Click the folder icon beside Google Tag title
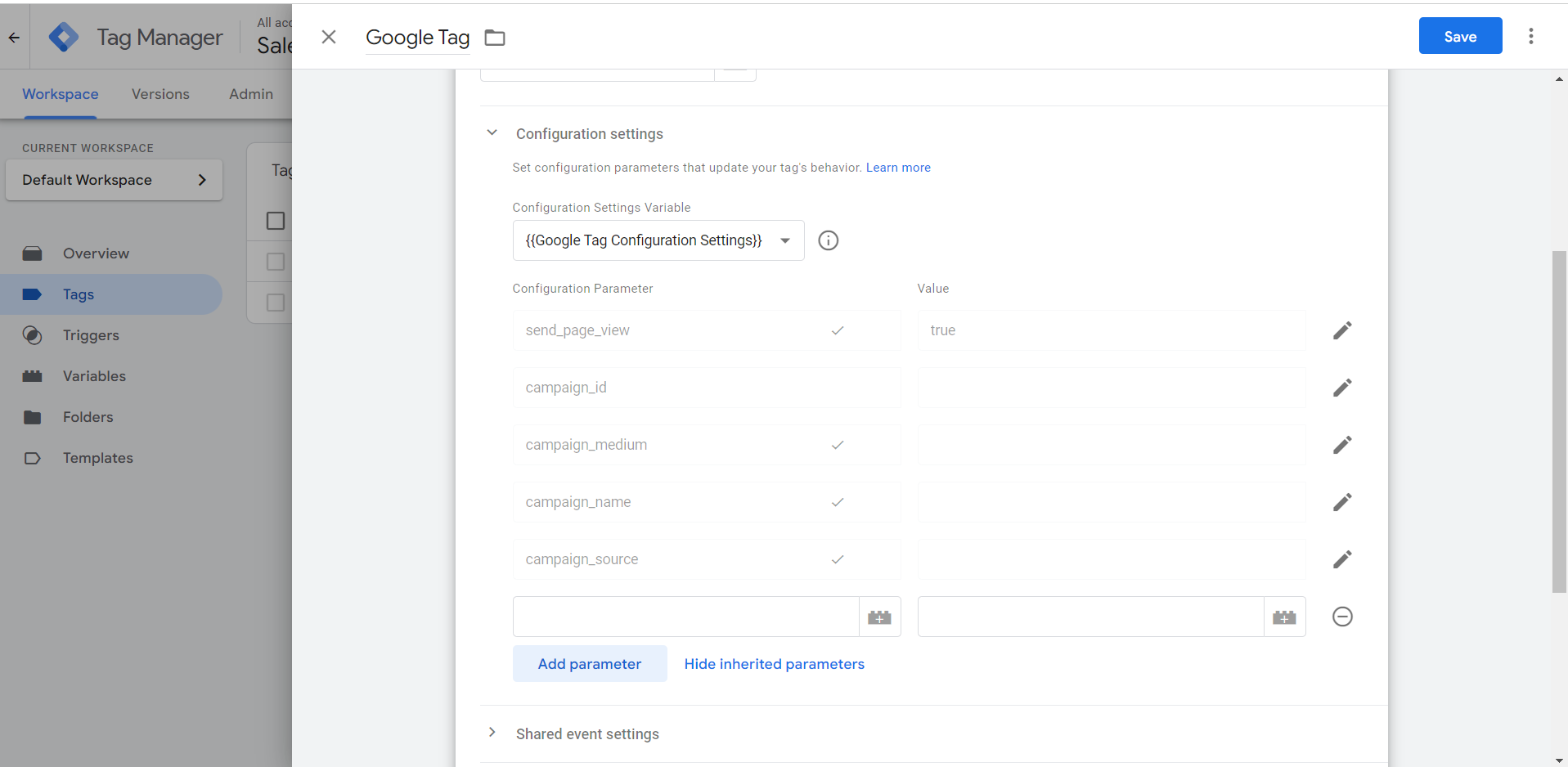1568x767 pixels. tap(495, 38)
